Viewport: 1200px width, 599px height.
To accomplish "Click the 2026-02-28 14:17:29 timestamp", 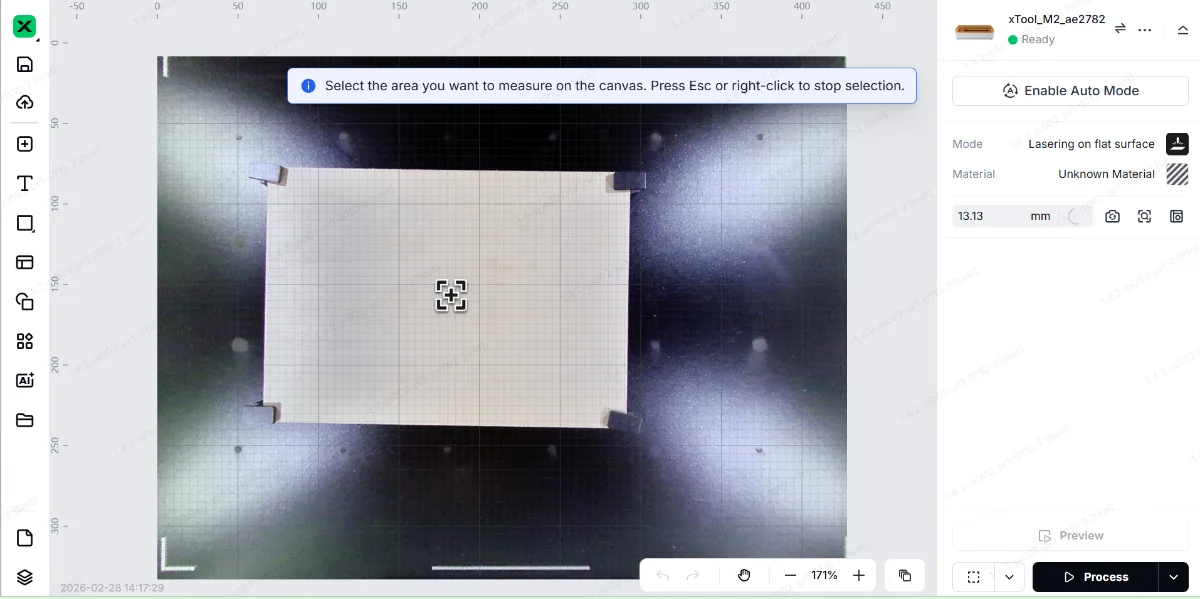I will coord(112,588).
